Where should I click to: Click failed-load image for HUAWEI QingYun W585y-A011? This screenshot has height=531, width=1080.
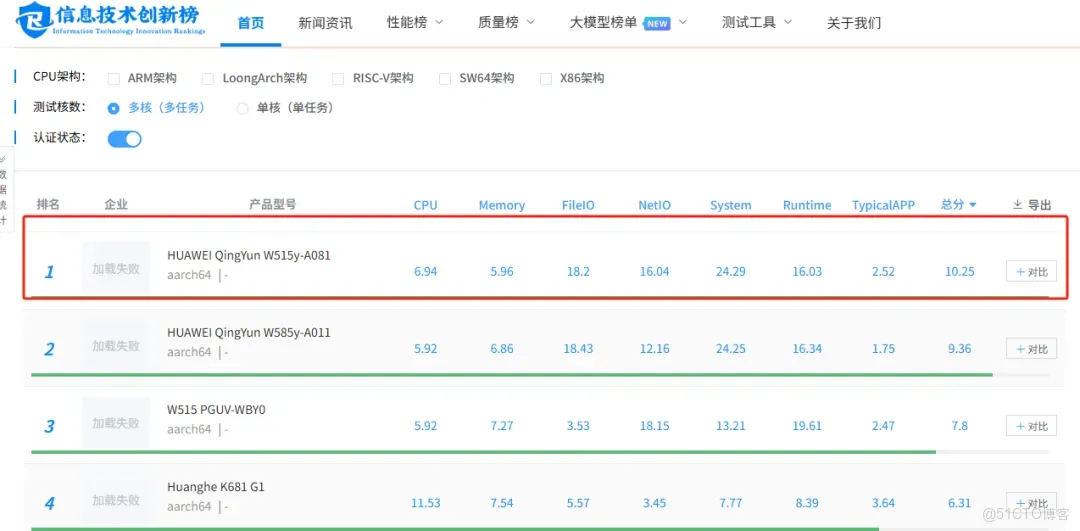pos(116,345)
